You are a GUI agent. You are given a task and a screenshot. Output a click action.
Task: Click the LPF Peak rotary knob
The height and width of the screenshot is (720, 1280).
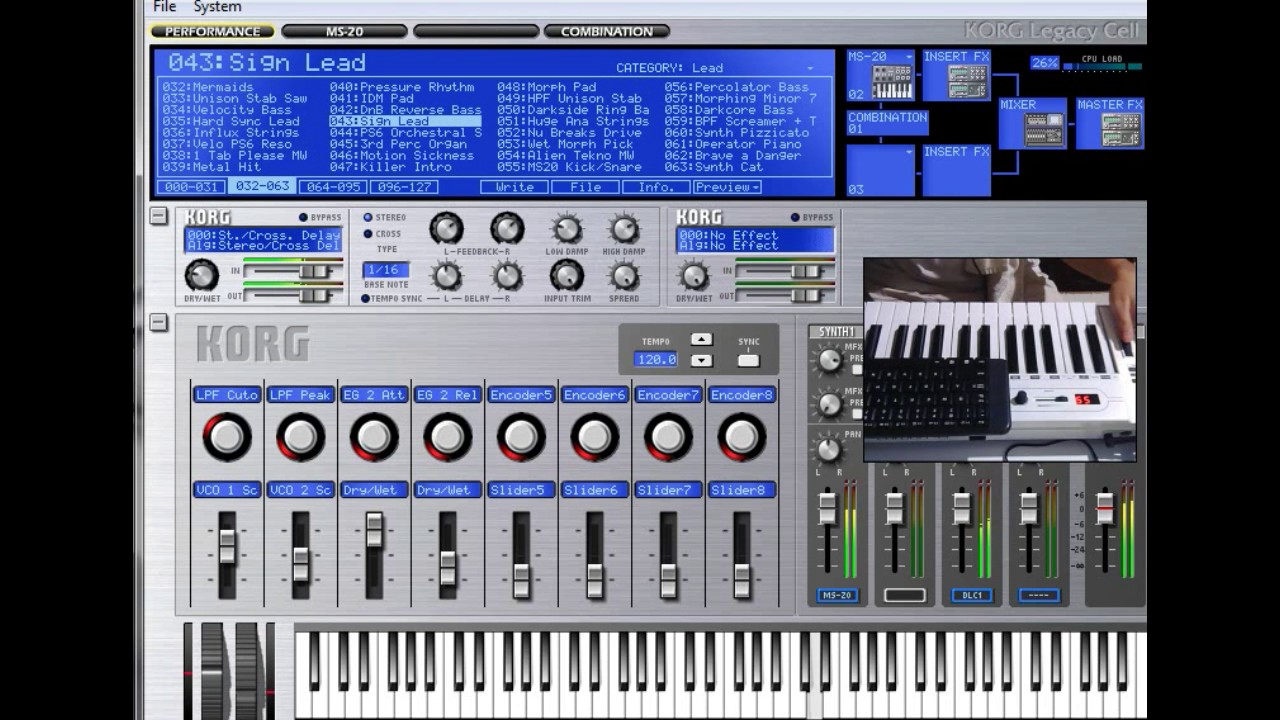(300, 437)
